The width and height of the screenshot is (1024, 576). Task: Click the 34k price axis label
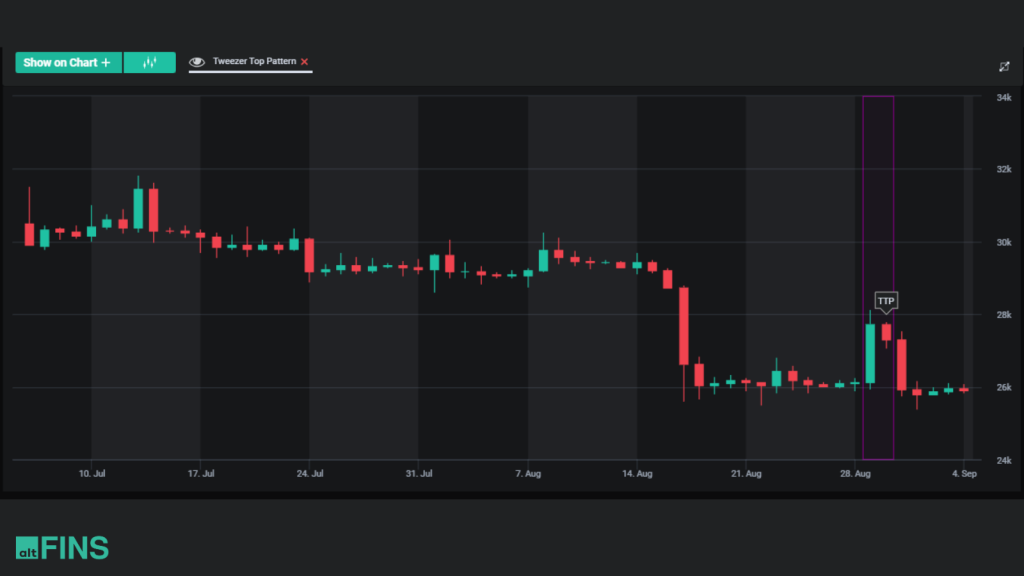coord(1004,98)
